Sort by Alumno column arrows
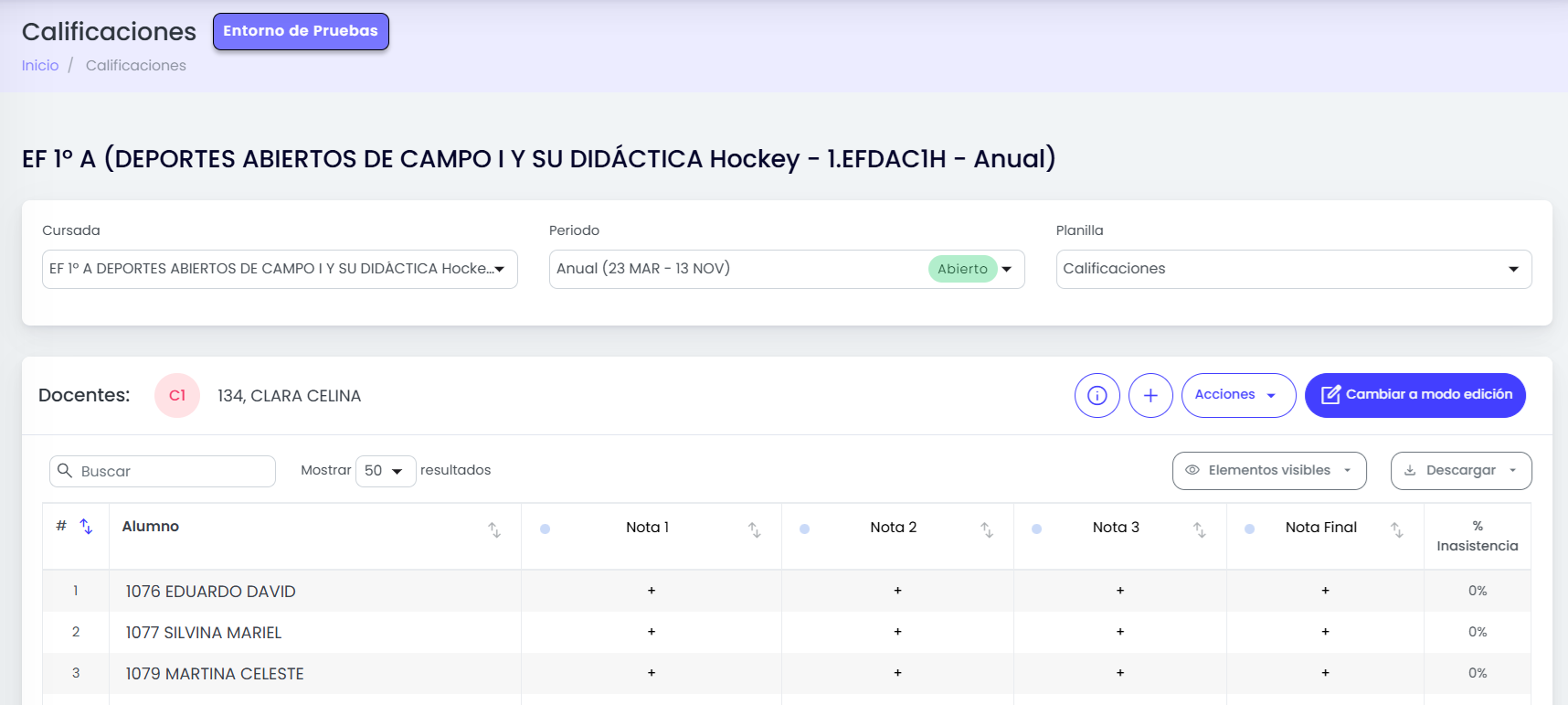 click(x=494, y=529)
